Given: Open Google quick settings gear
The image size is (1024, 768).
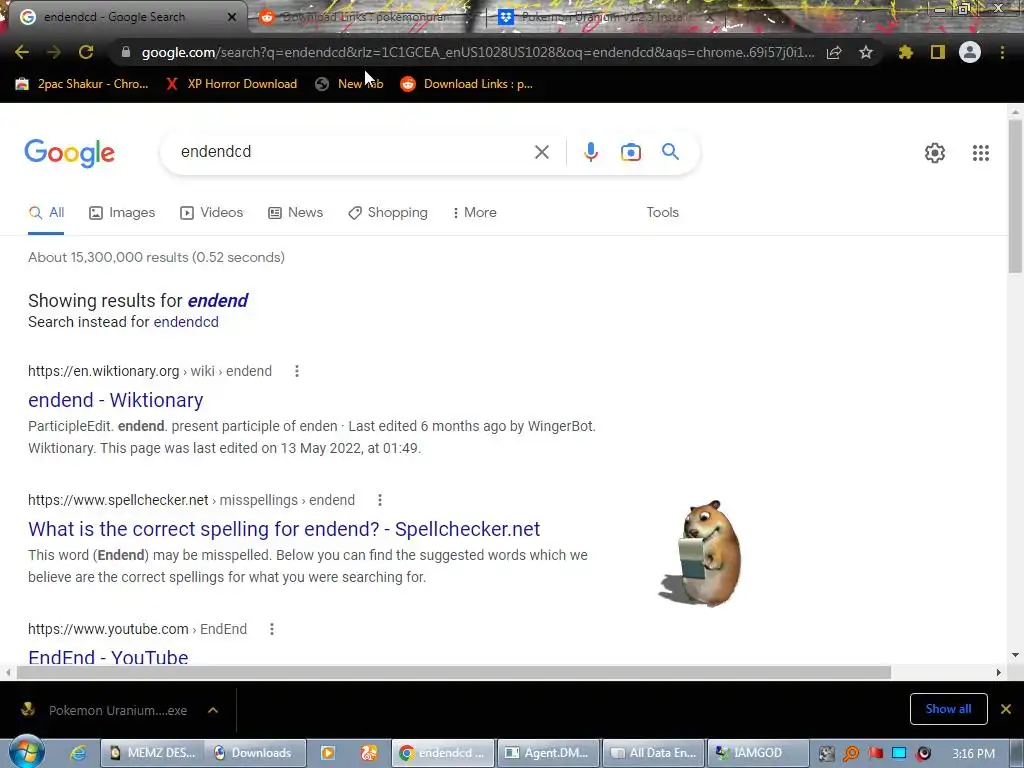Looking at the screenshot, I should click(935, 153).
